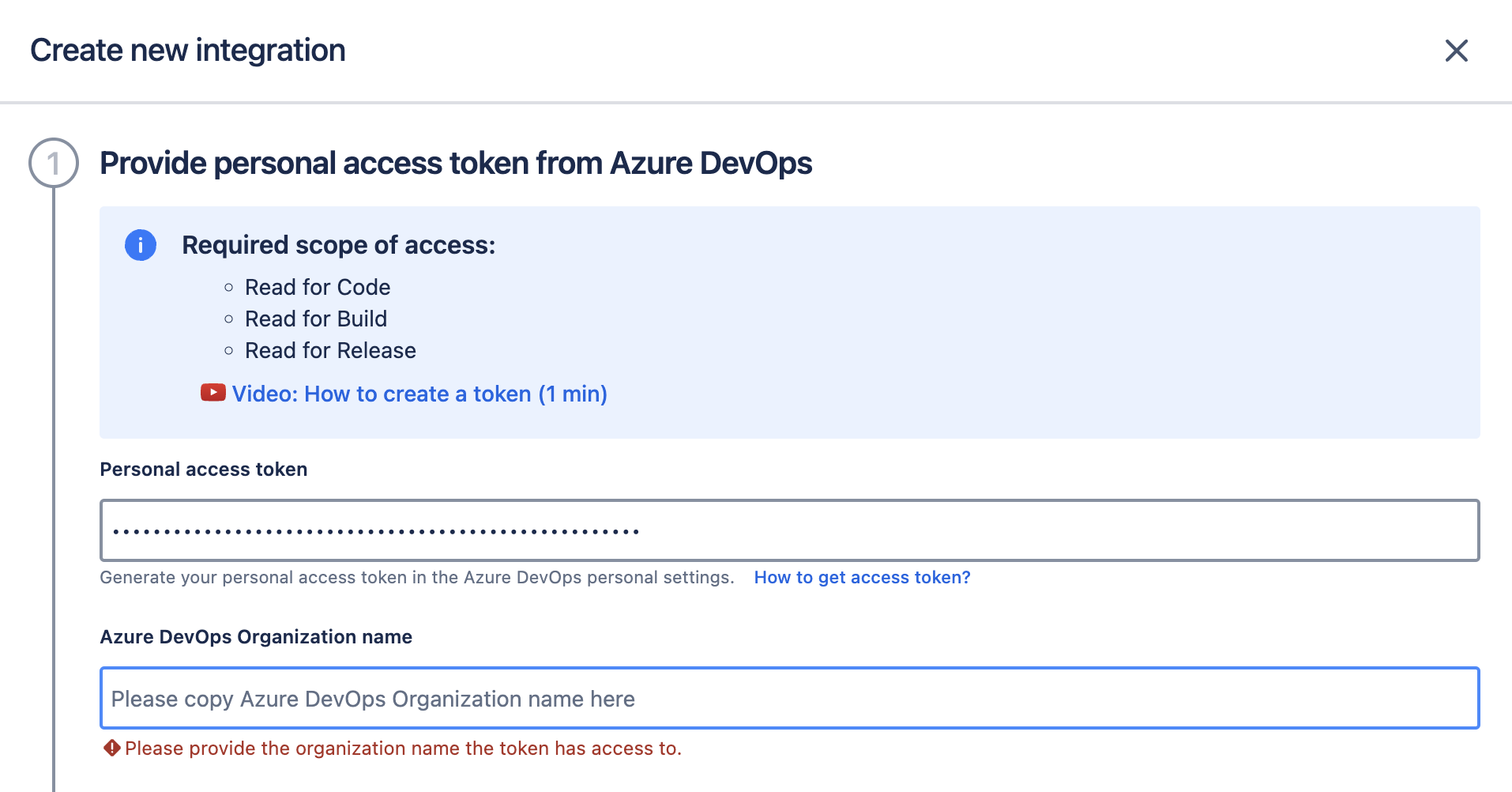Click the red YouTube play icon
The height and width of the screenshot is (792, 1512).
click(x=213, y=393)
